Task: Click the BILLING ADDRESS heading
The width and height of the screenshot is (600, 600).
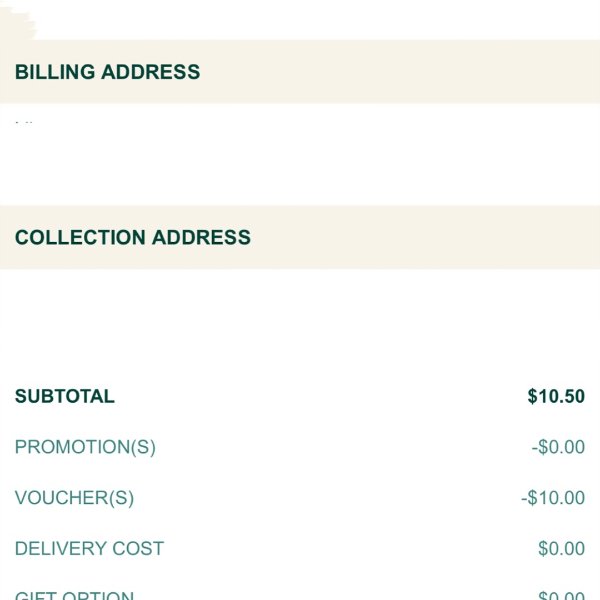Action: [x=108, y=72]
